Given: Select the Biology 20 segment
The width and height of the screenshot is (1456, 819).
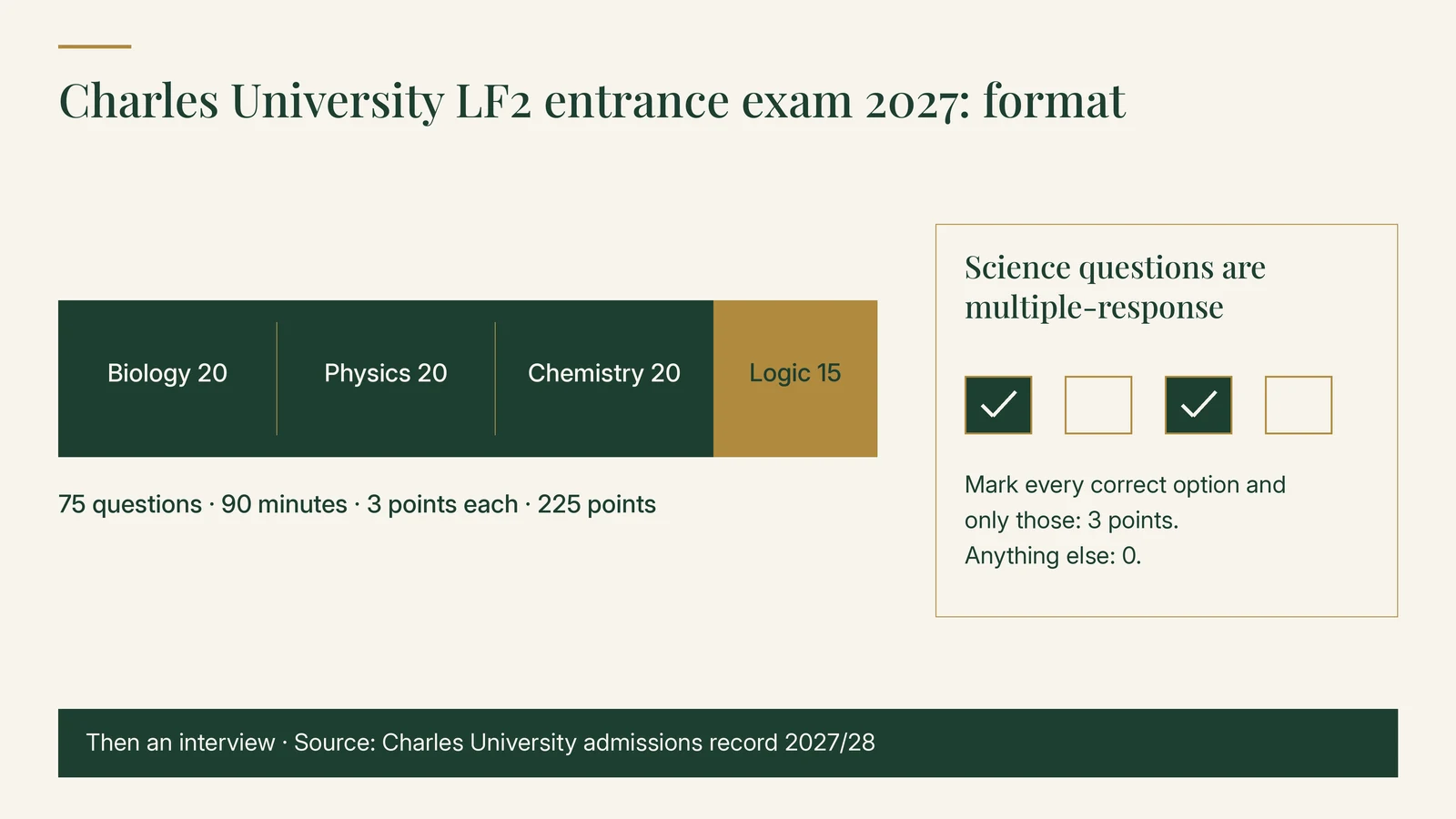Looking at the screenshot, I should pyautogui.click(x=167, y=379).
